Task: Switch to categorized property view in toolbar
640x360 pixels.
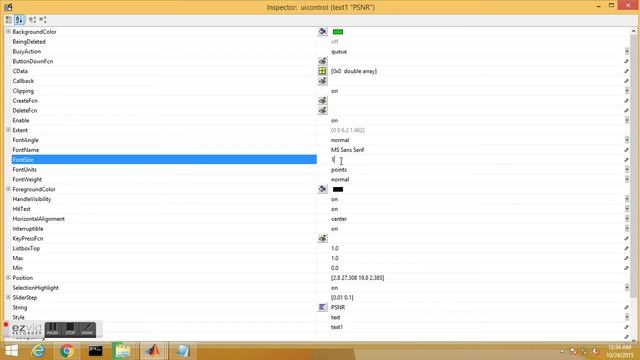Action: pos(9,20)
